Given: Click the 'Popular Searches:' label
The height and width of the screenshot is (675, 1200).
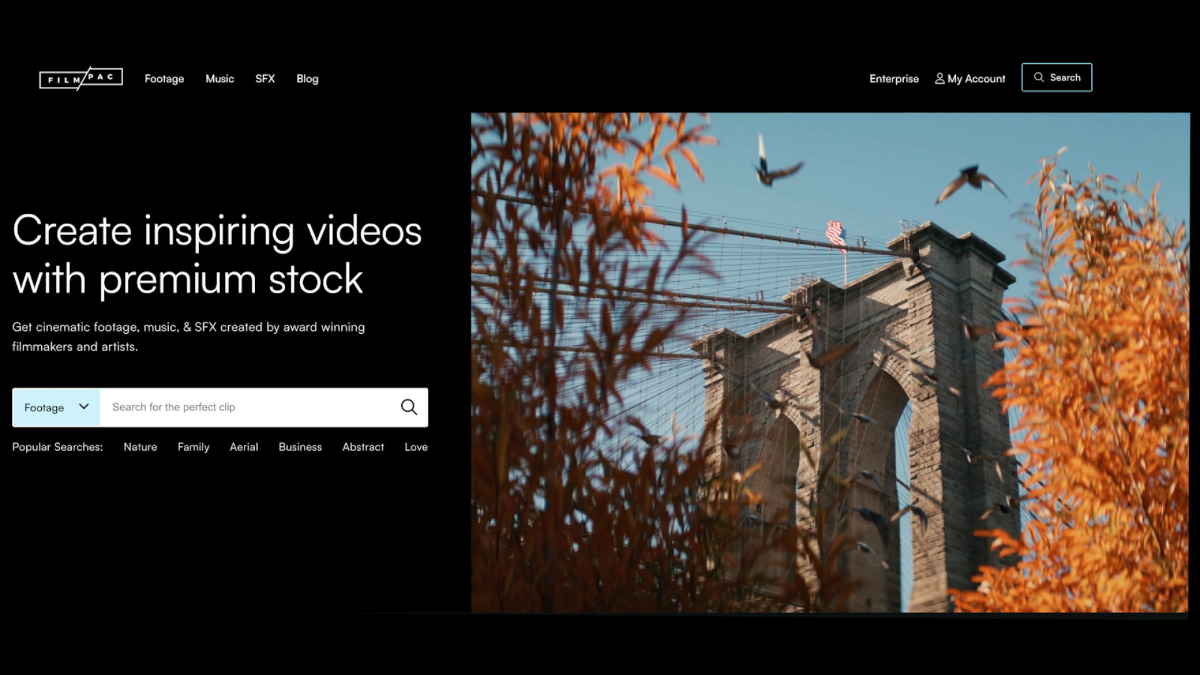Looking at the screenshot, I should tap(58, 447).
